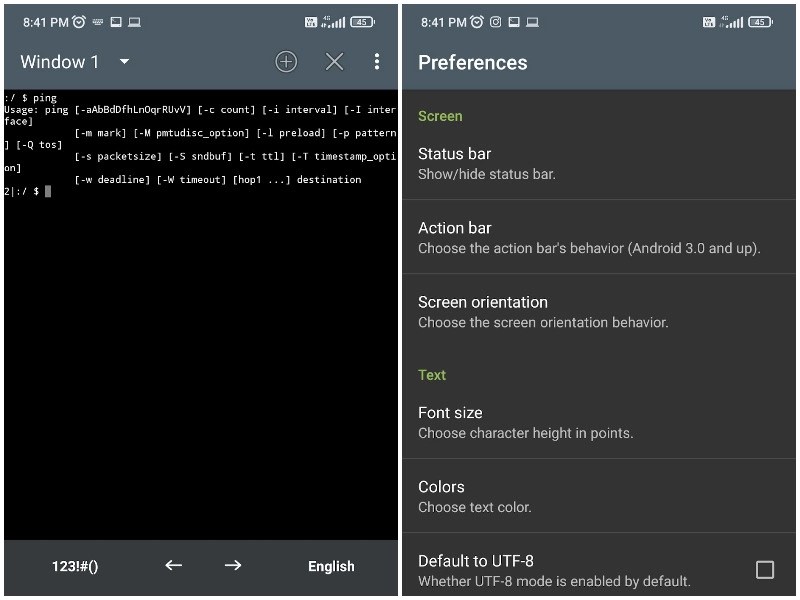Open Colors text color setting

pos(600,496)
